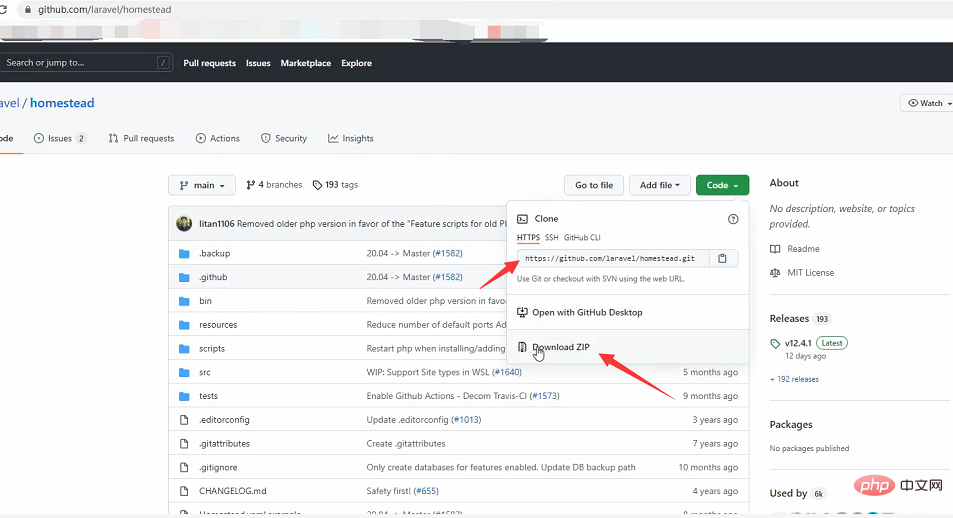This screenshot has height=518, width=953.
Task: Choose Open with GitHub Desktop
Action: 586,312
